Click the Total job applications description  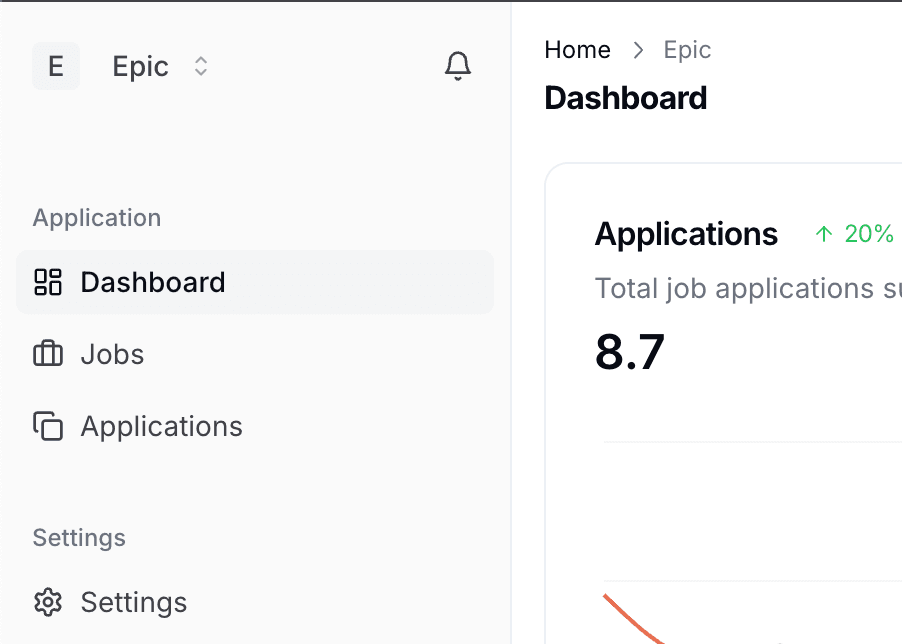(748, 288)
